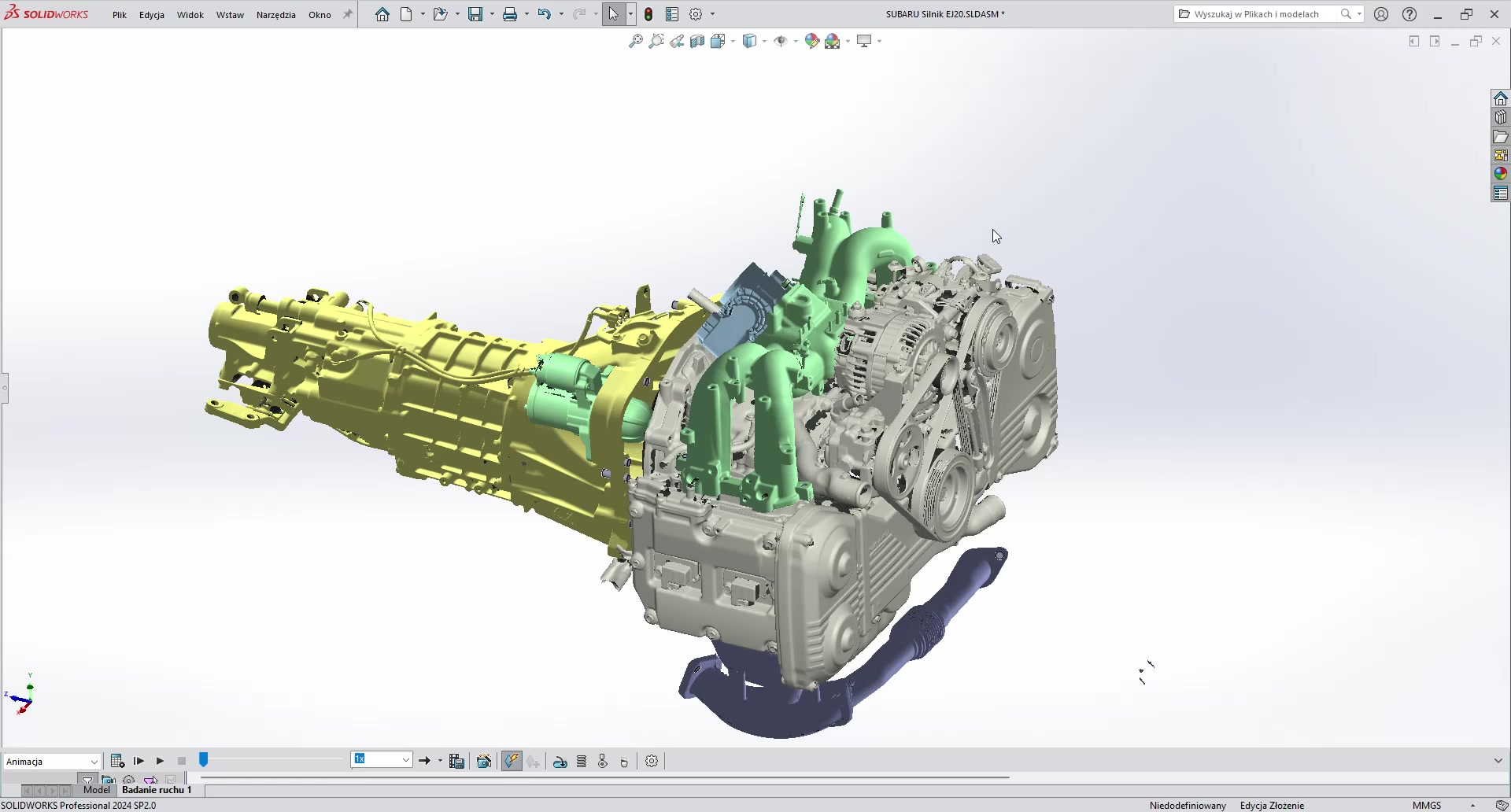Open the 1x playback speed dropdown
1511x812 pixels.
tap(382, 759)
